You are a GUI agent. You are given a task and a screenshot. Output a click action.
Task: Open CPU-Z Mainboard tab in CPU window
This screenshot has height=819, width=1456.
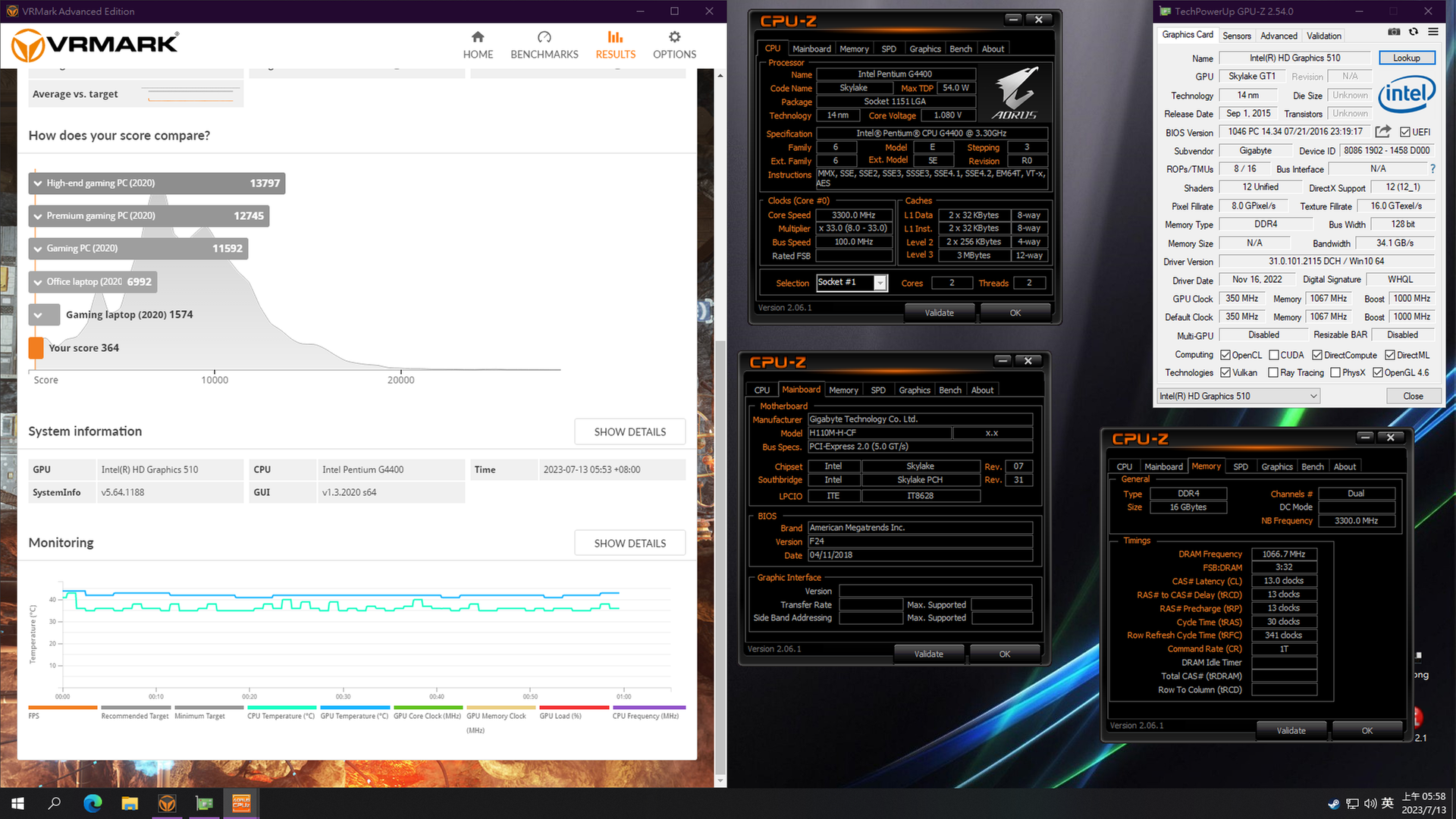point(811,49)
